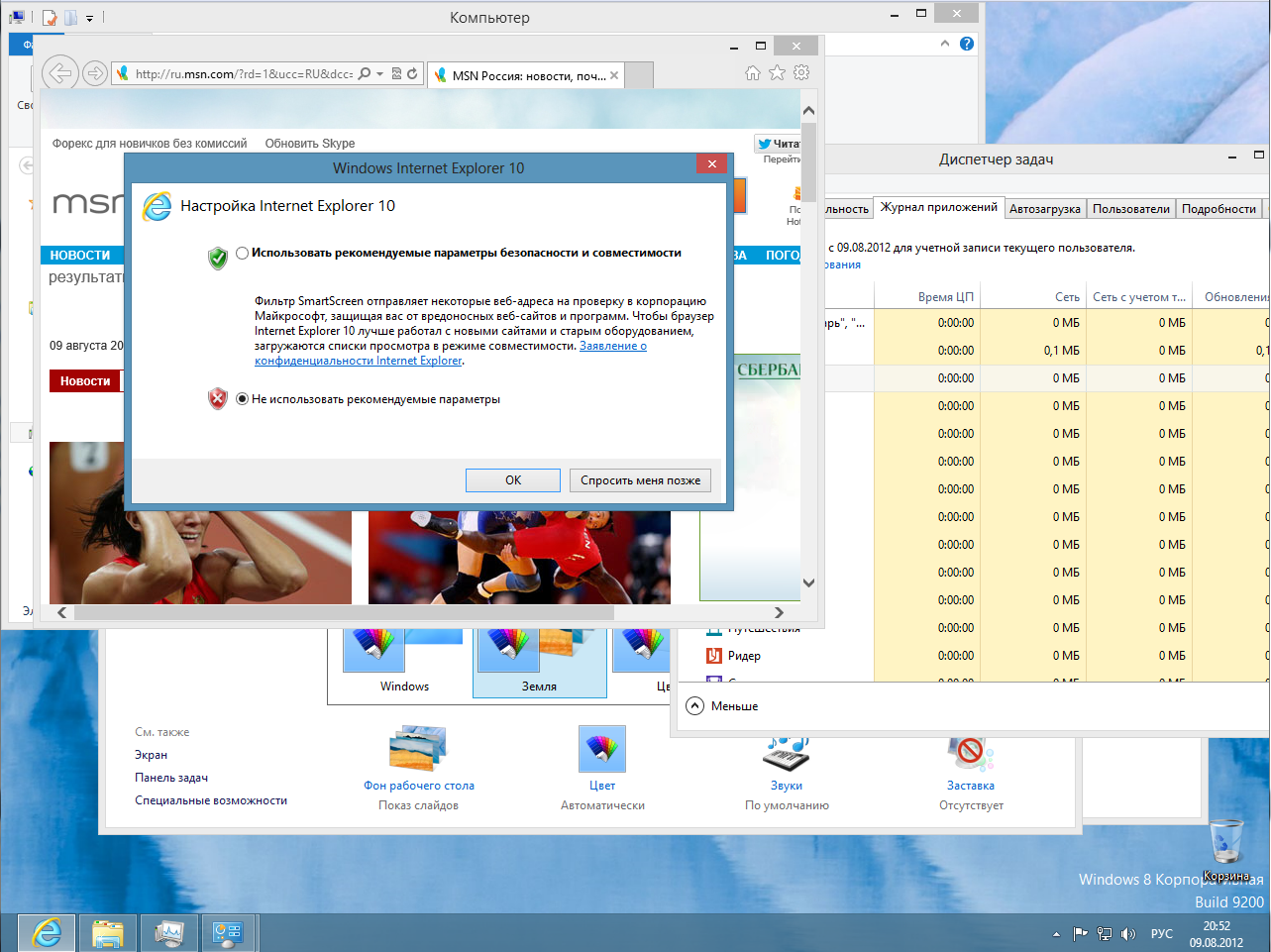Image resolution: width=1271 pixels, height=952 pixels.
Task: Select 'Использовать рекомендуемые параметры' radio option
Action: [243, 254]
